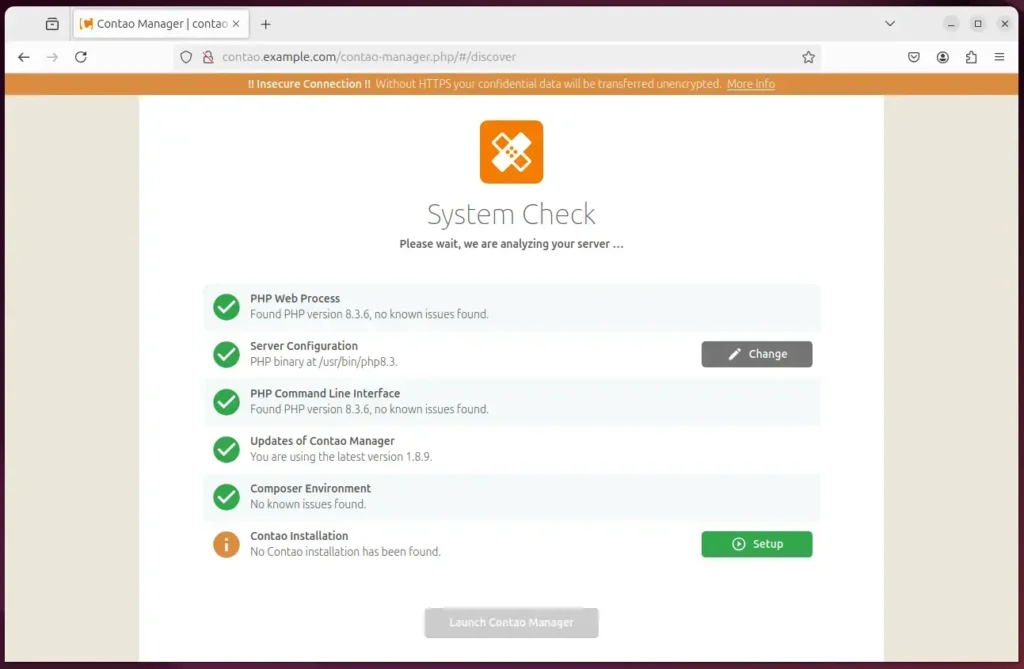Click the '!! Insecure Connection !!' banner text
Image resolution: width=1024 pixels, height=669 pixels.
tap(309, 84)
